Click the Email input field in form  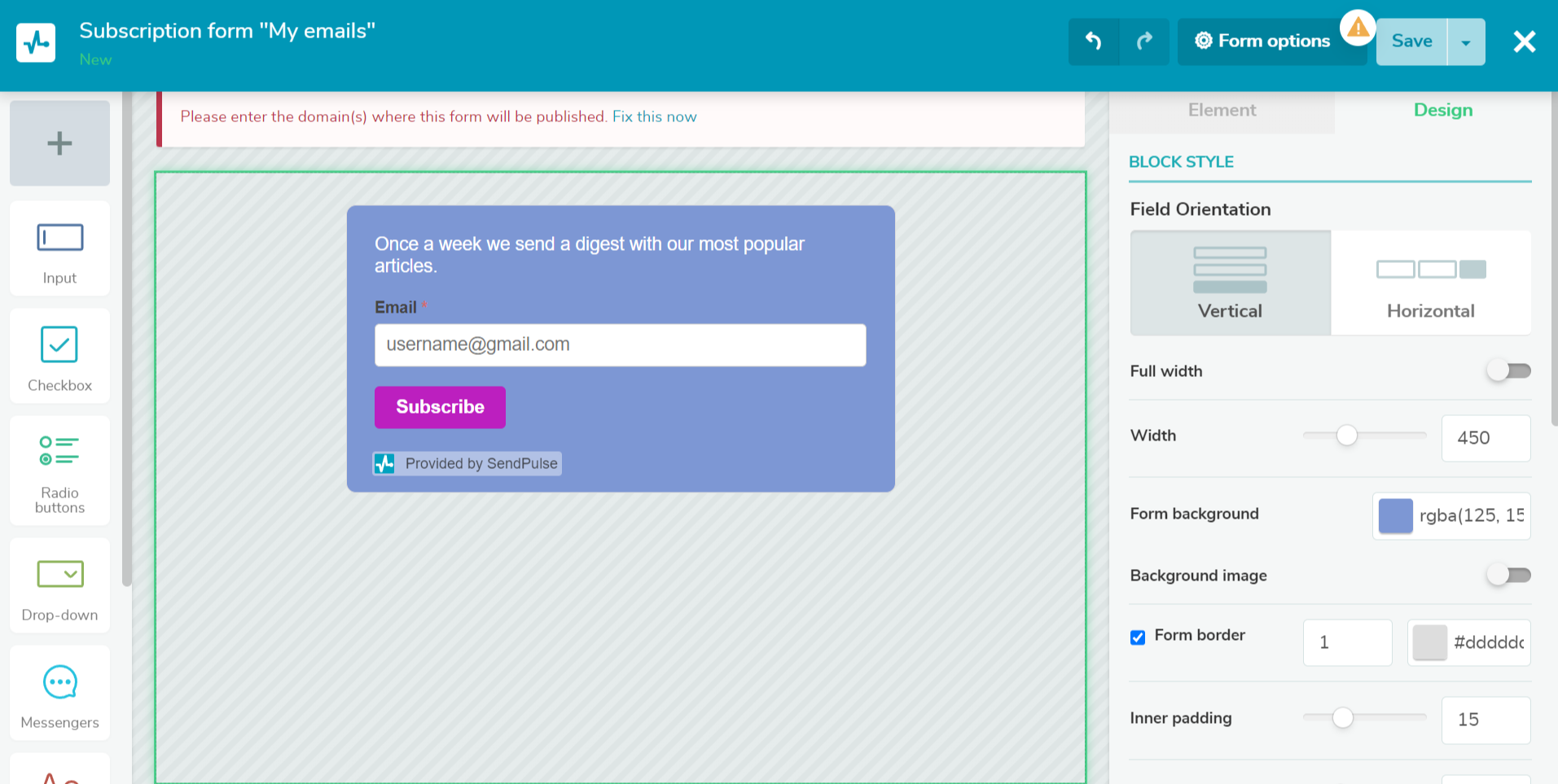point(620,344)
